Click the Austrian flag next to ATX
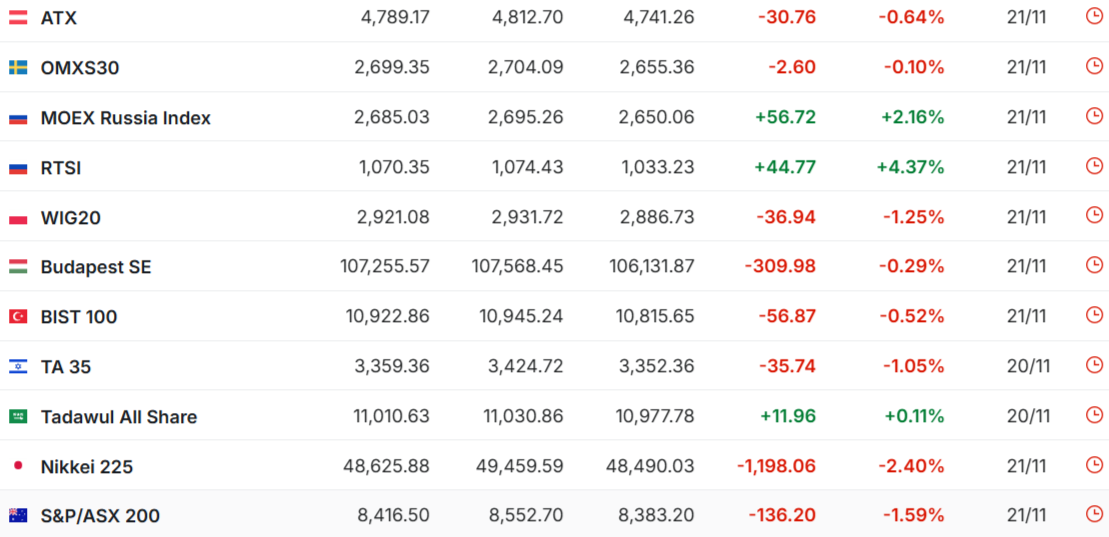 pyautogui.click(x=18, y=17)
